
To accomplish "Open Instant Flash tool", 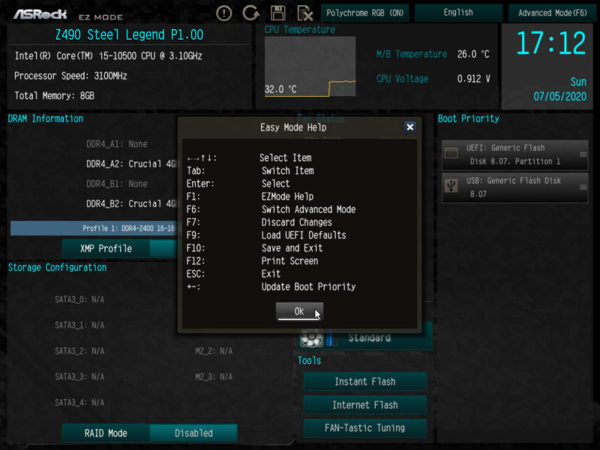I will point(365,382).
